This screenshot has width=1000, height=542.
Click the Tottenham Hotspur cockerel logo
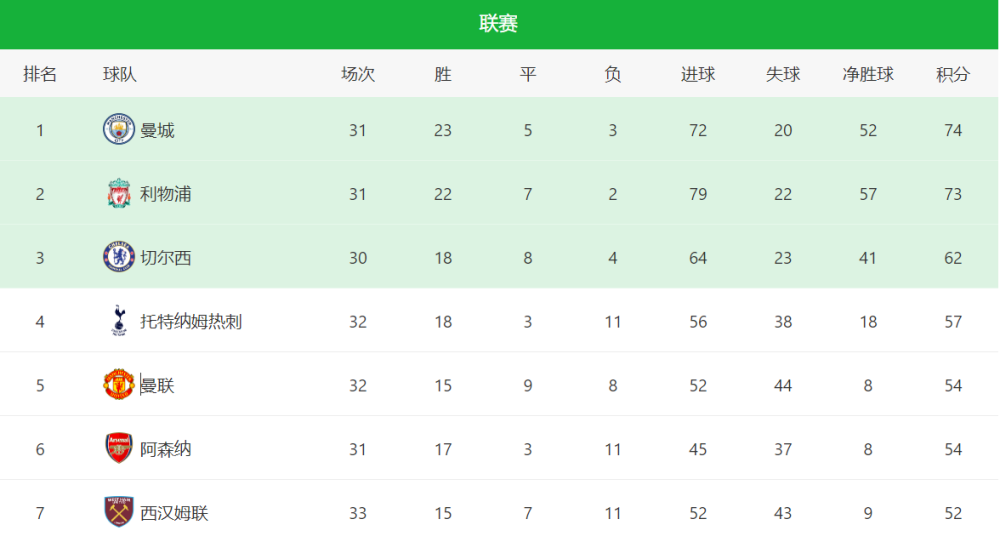(119, 321)
